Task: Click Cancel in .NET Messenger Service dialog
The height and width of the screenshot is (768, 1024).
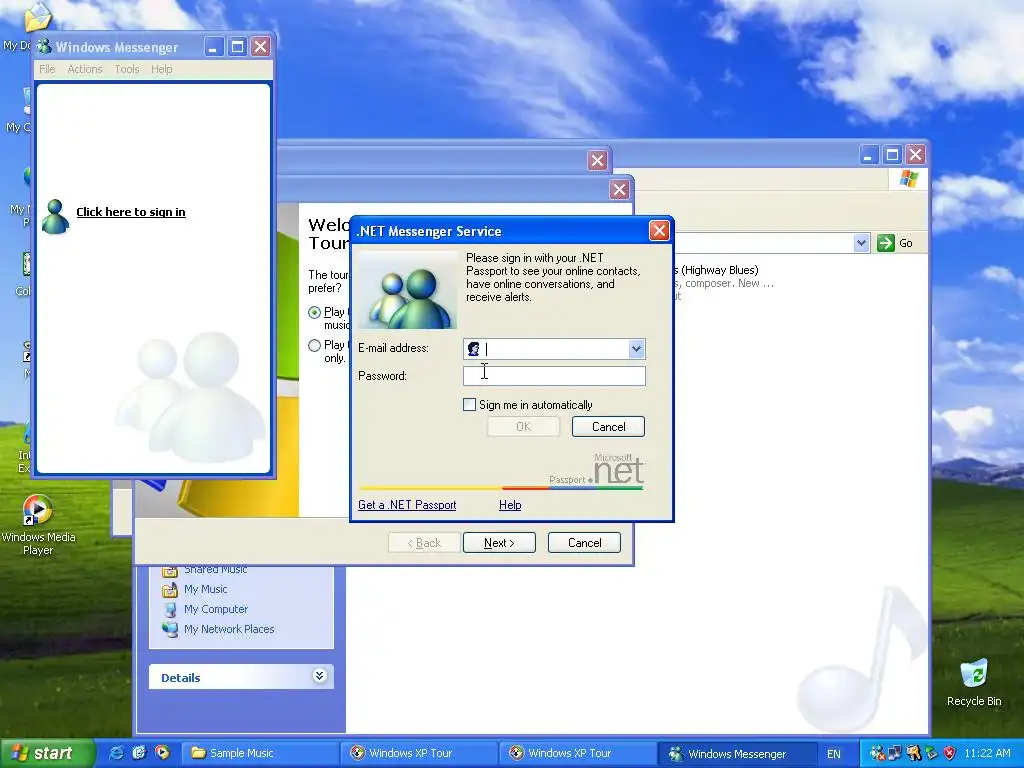Action: (x=608, y=426)
